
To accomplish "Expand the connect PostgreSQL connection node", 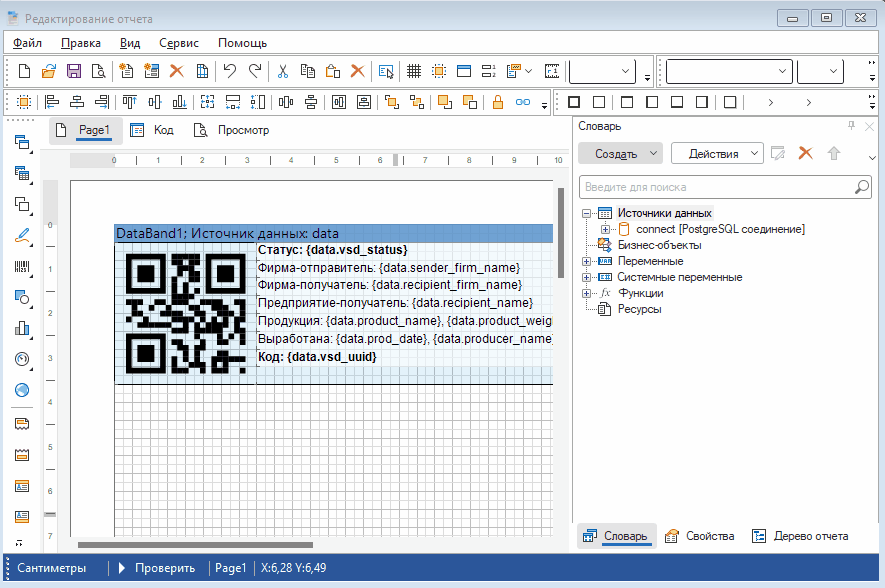I will click(605, 229).
